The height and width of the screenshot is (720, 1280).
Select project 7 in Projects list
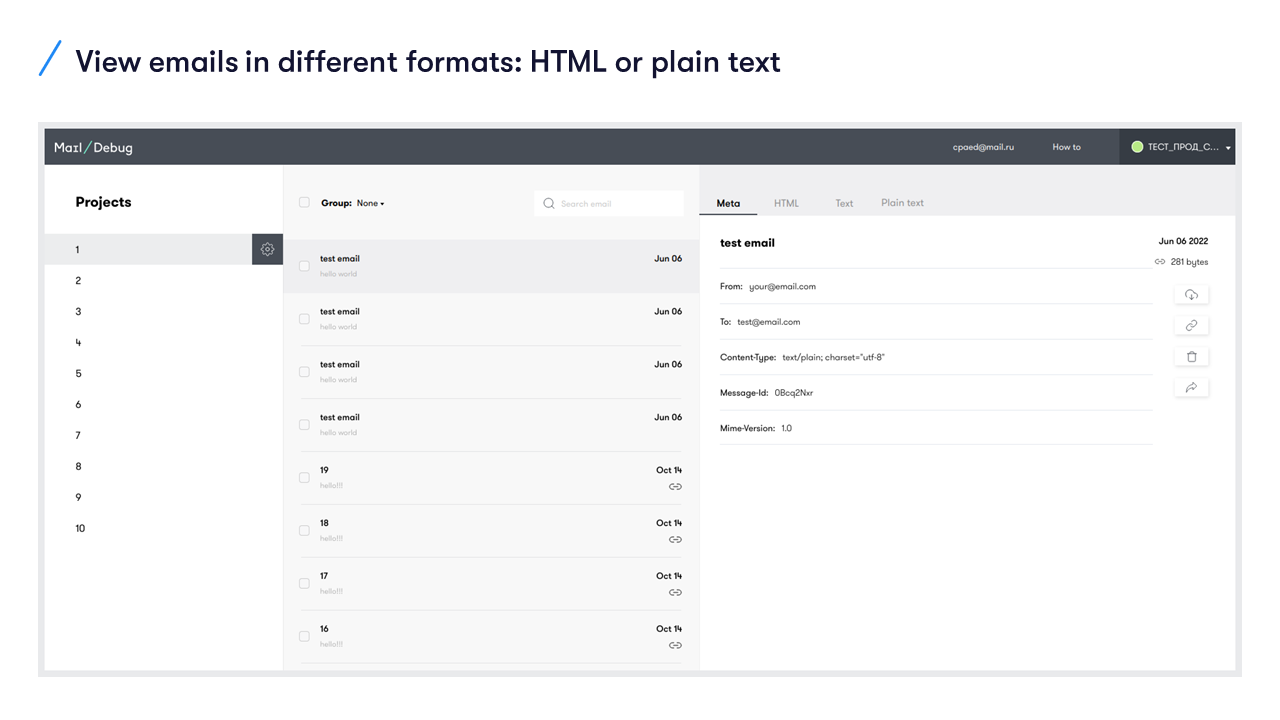(164, 435)
